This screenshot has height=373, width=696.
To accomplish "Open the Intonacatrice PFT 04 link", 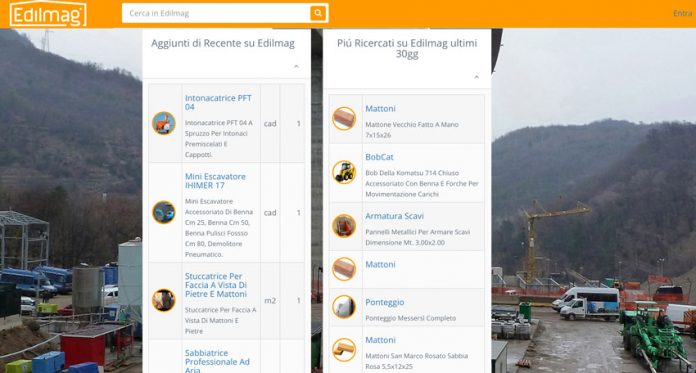I will click(218, 103).
